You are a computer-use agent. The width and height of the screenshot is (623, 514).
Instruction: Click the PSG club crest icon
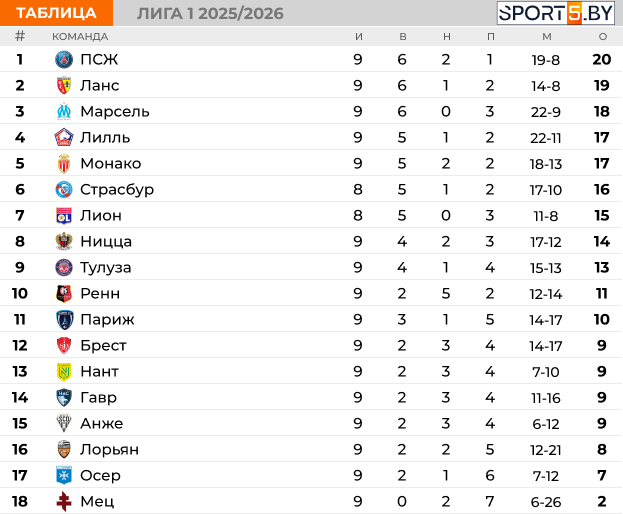64,59
